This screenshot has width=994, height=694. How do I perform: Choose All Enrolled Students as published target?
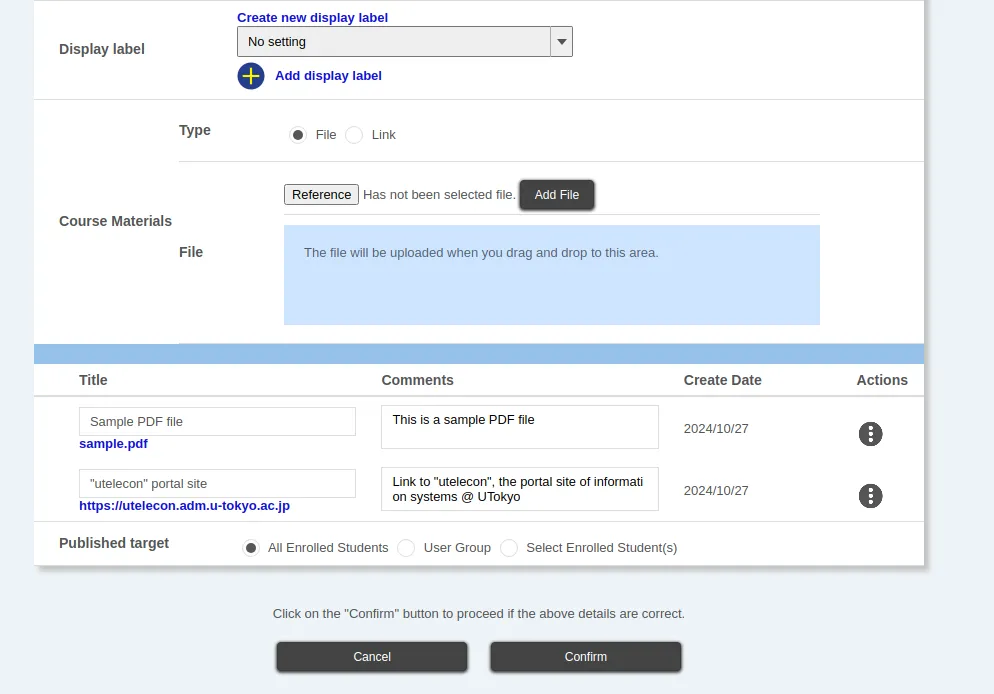pos(251,548)
